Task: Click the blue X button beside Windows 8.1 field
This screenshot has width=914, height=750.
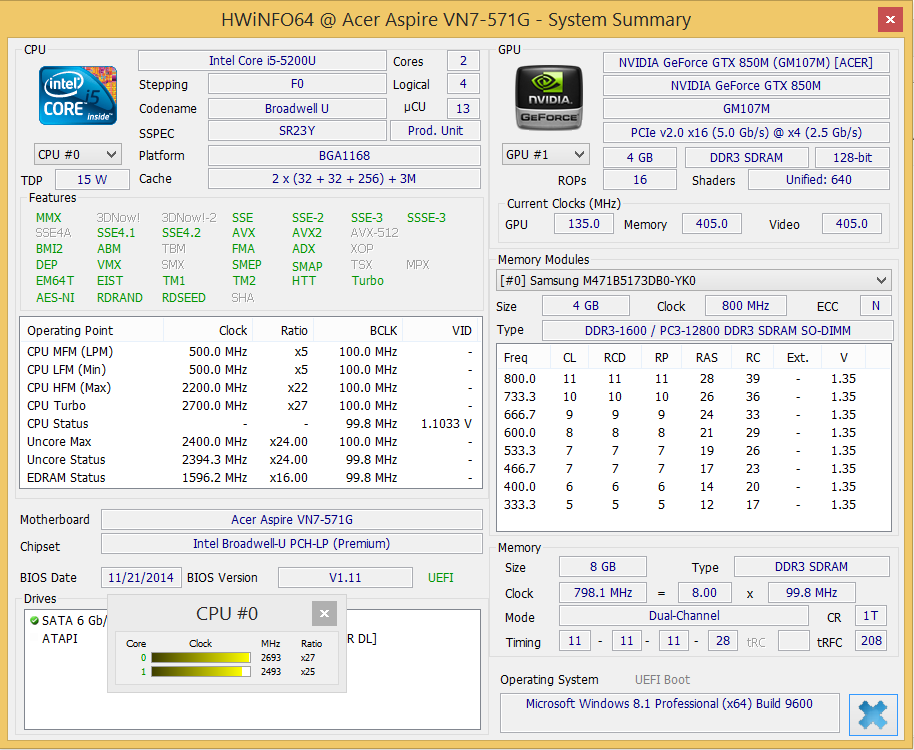Action: pyautogui.click(x=873, y=714)
